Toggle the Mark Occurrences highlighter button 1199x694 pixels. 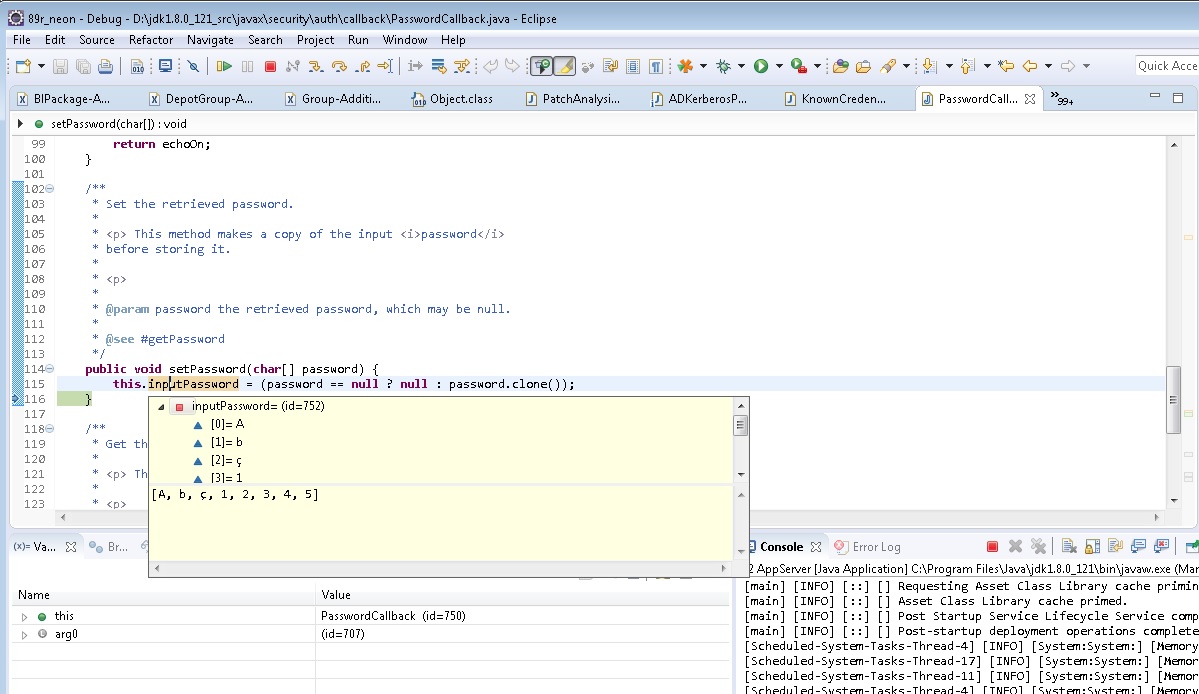coord(564,66)
